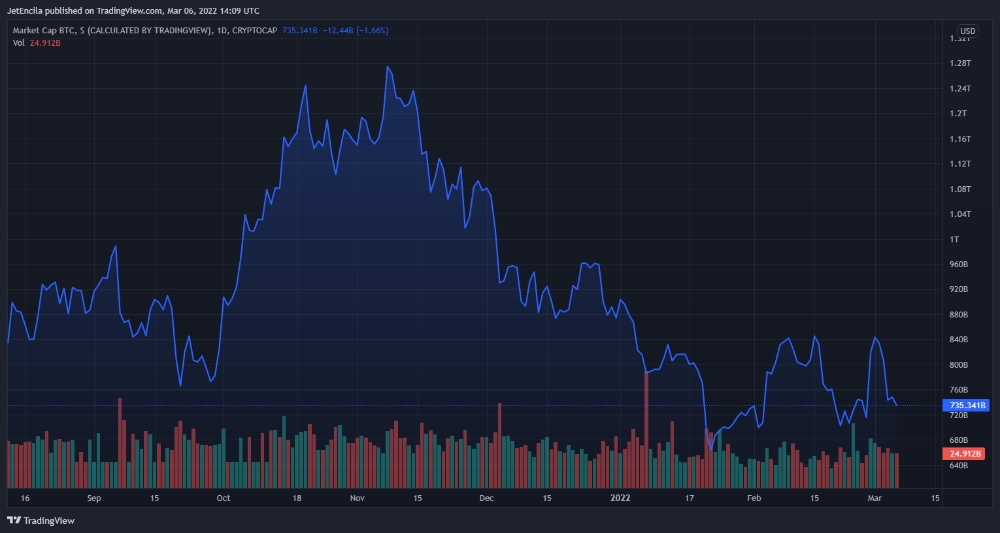Click the '-12.44B (-1.66%)' change value

pos(355,31)
